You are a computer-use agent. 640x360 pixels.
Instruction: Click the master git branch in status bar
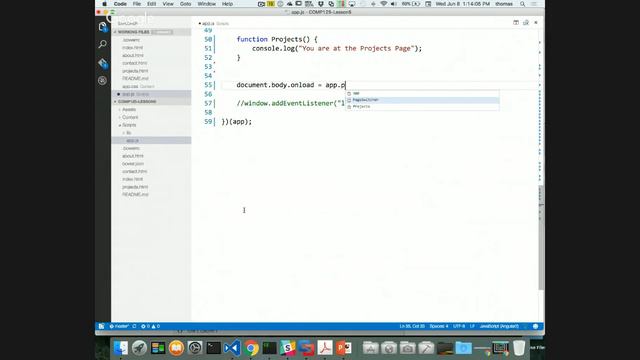pyautogui.click(x=119, y=326)
